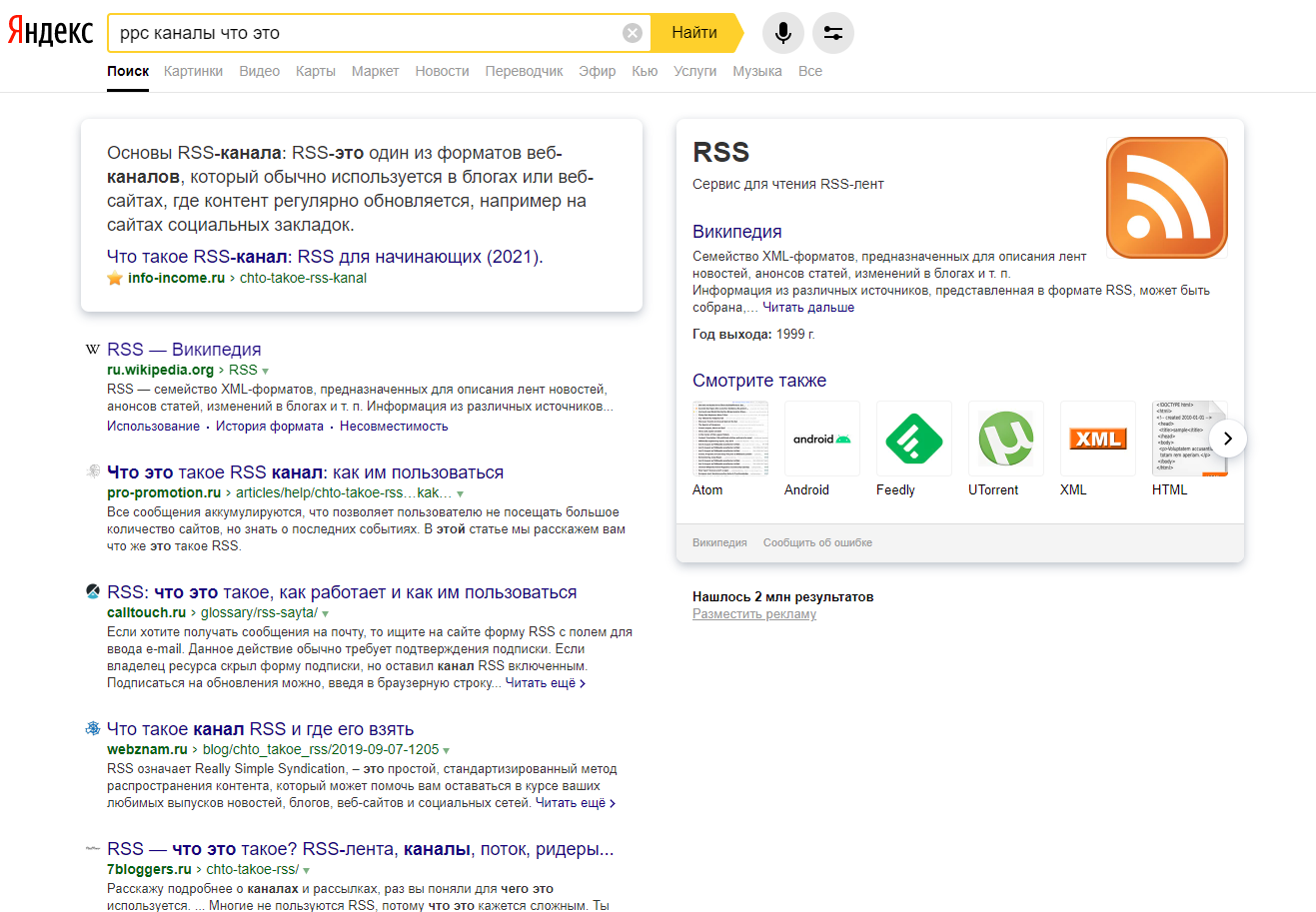Switch to Видео tab
1316x912 pixels.
(260, 71)
